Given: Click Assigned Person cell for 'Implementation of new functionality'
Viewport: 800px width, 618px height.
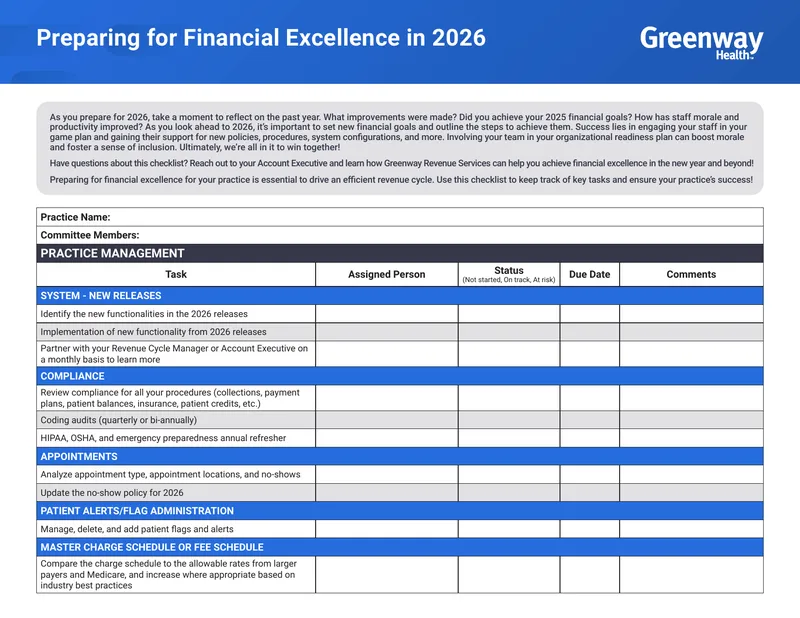Looking at the screenshot, I should pyautogui.click(x=387, y=332).
